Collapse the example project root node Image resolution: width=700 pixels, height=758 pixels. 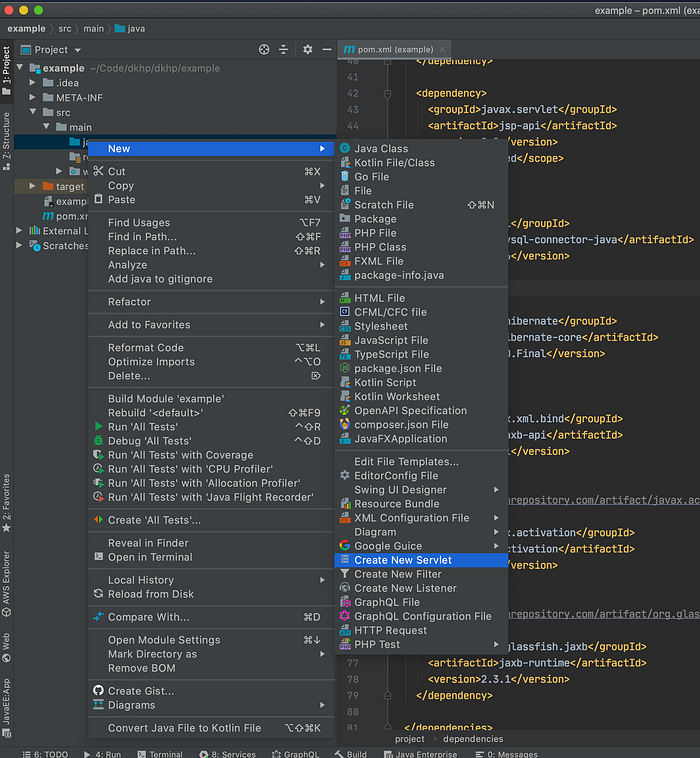coord(20,68)
